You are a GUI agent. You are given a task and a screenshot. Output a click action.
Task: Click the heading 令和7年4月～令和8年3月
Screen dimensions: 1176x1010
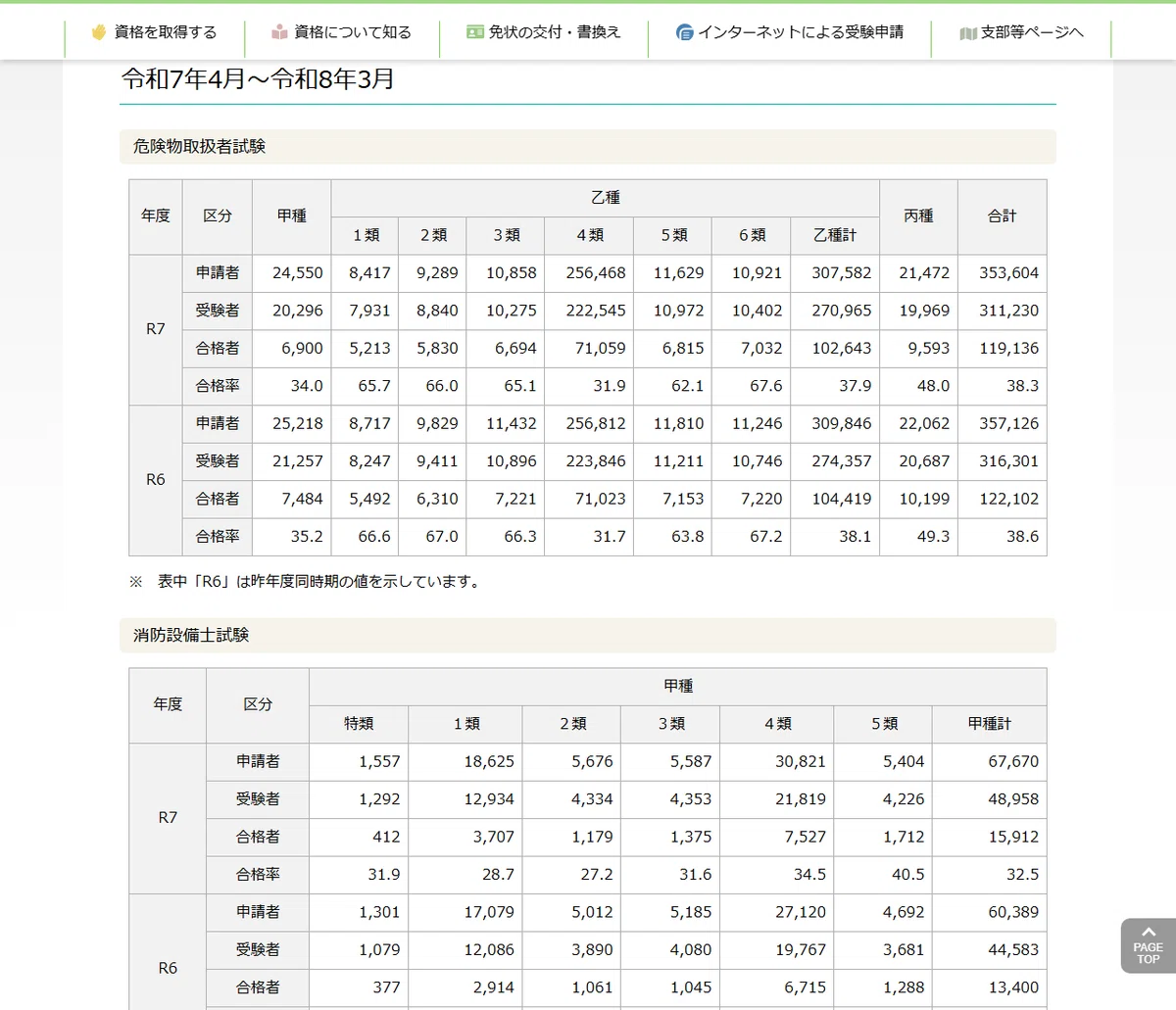coord(258,78)
